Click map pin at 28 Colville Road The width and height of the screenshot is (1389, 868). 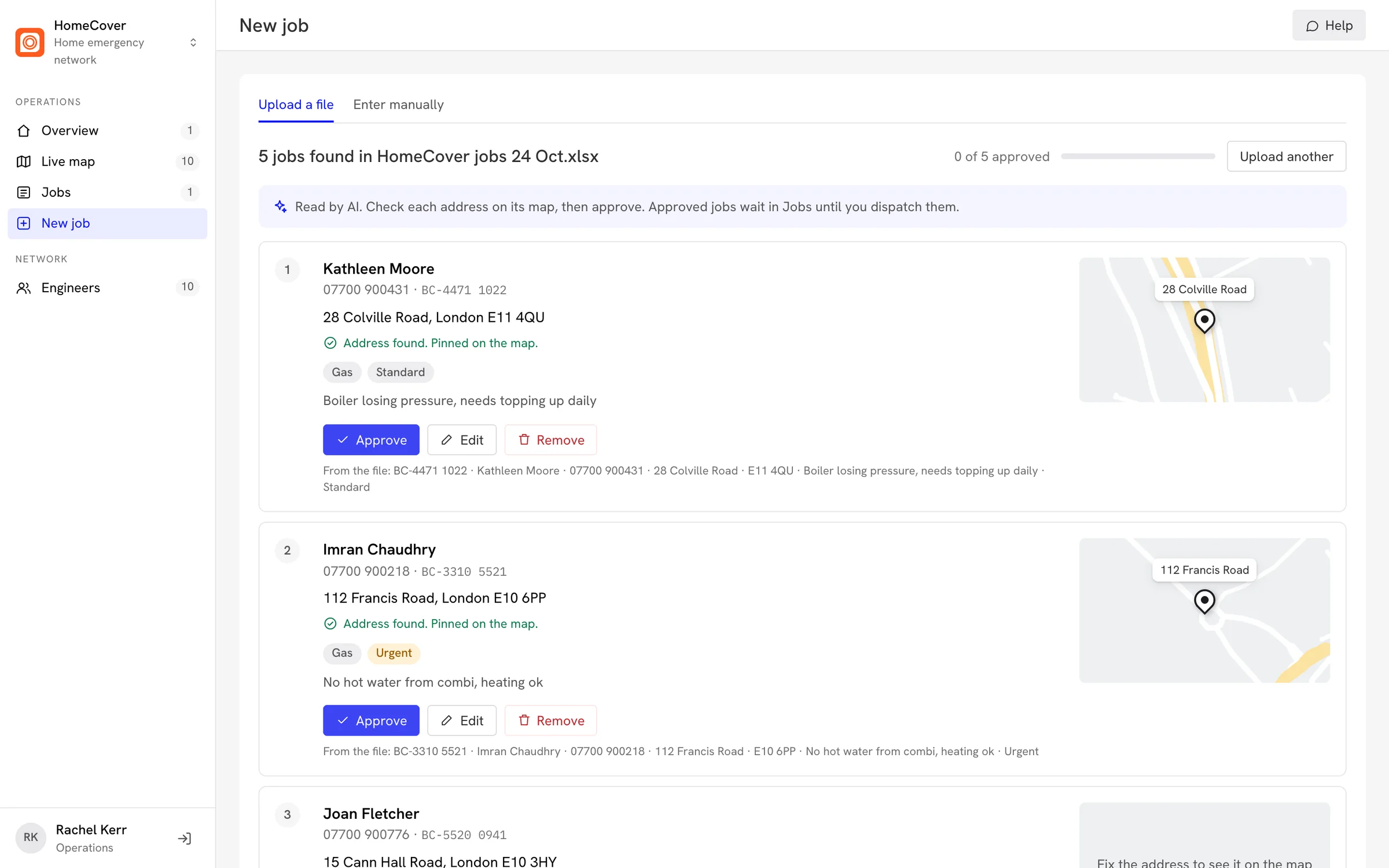(1204, 321)
